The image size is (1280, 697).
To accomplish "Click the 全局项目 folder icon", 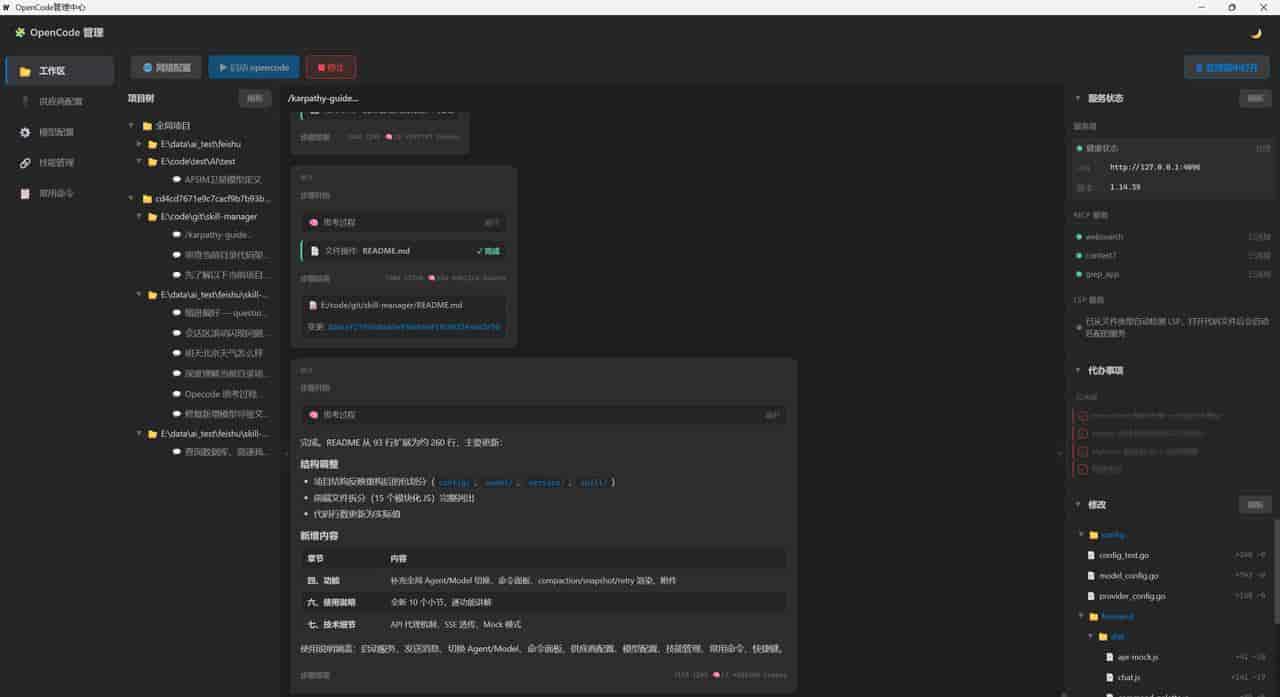I will [x=147, y=126].
